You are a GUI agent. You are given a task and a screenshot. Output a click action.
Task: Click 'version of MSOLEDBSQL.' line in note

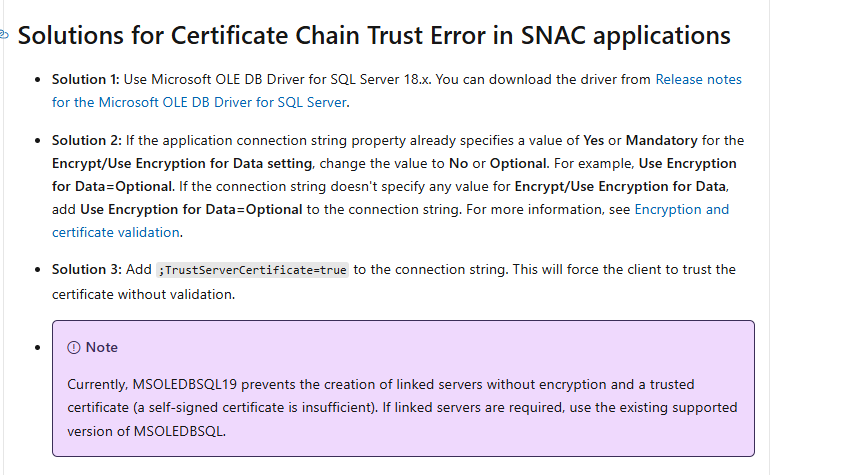[x=146, y=431]
